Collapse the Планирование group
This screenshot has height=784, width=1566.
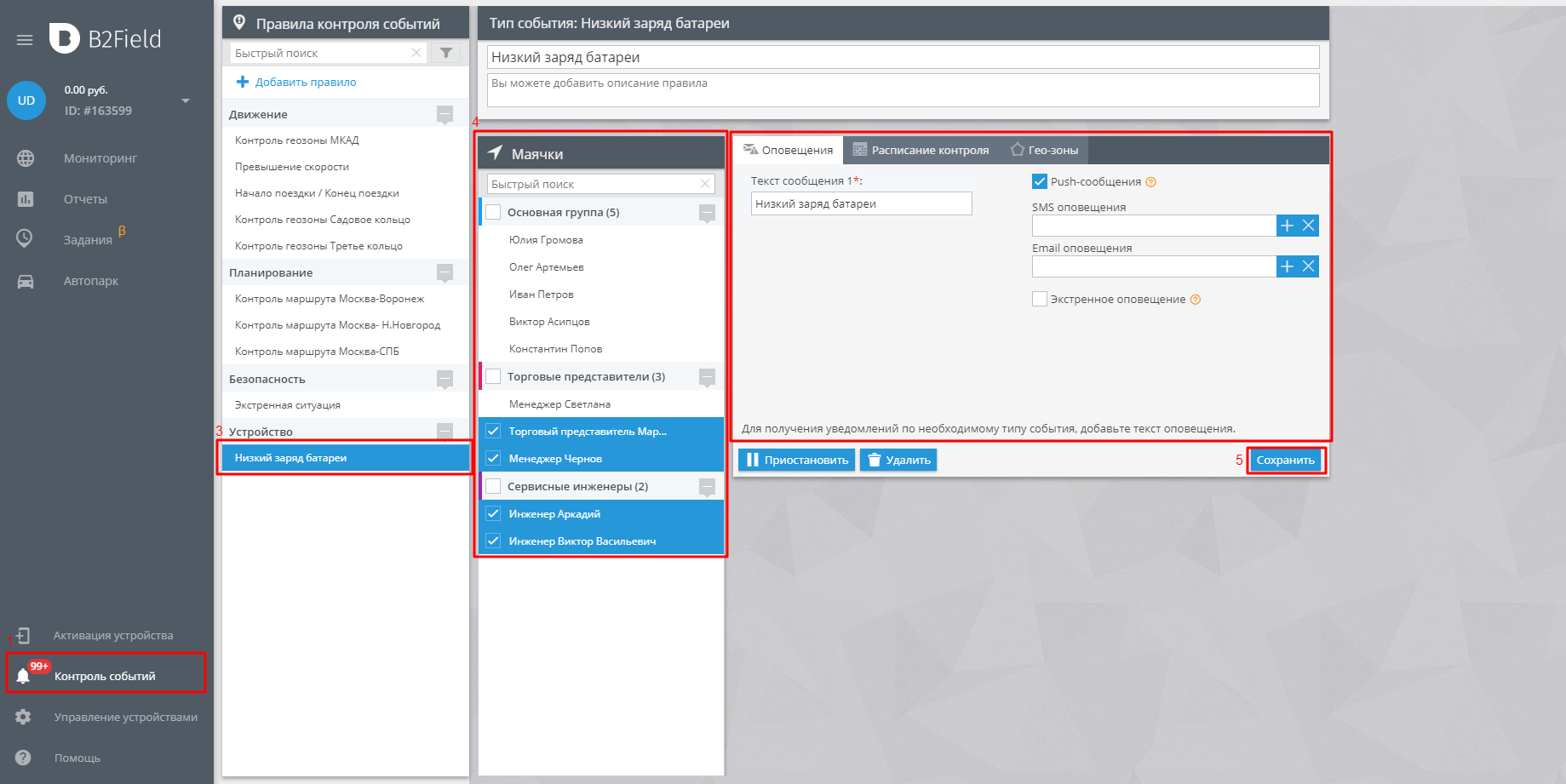point(445,272)
